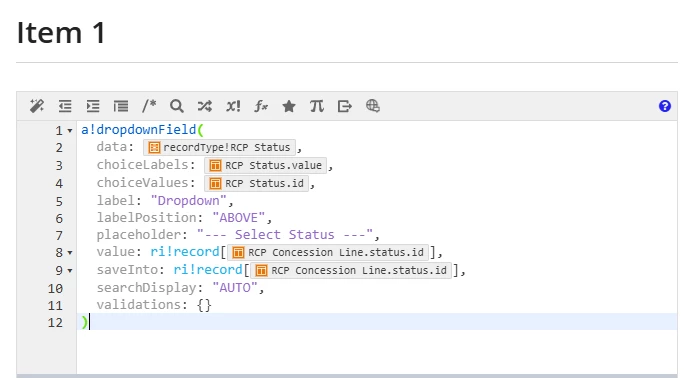Open the search magnifier in editor toolbar
Image resolution: width=699 pixels, height=378 pixels.
click(177, 106)
